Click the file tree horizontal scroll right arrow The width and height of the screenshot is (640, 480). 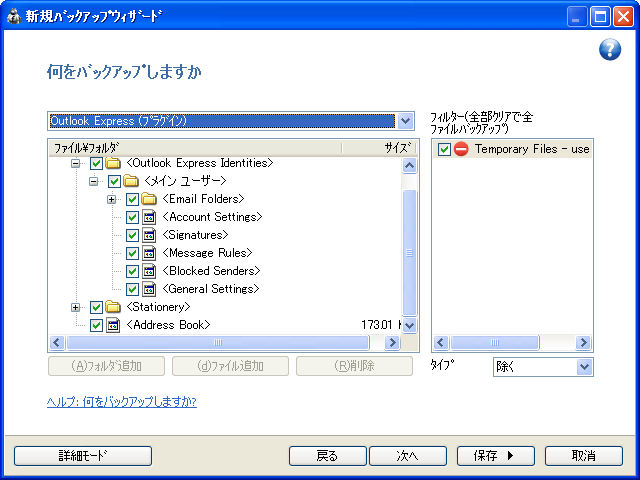coord(392,342)
